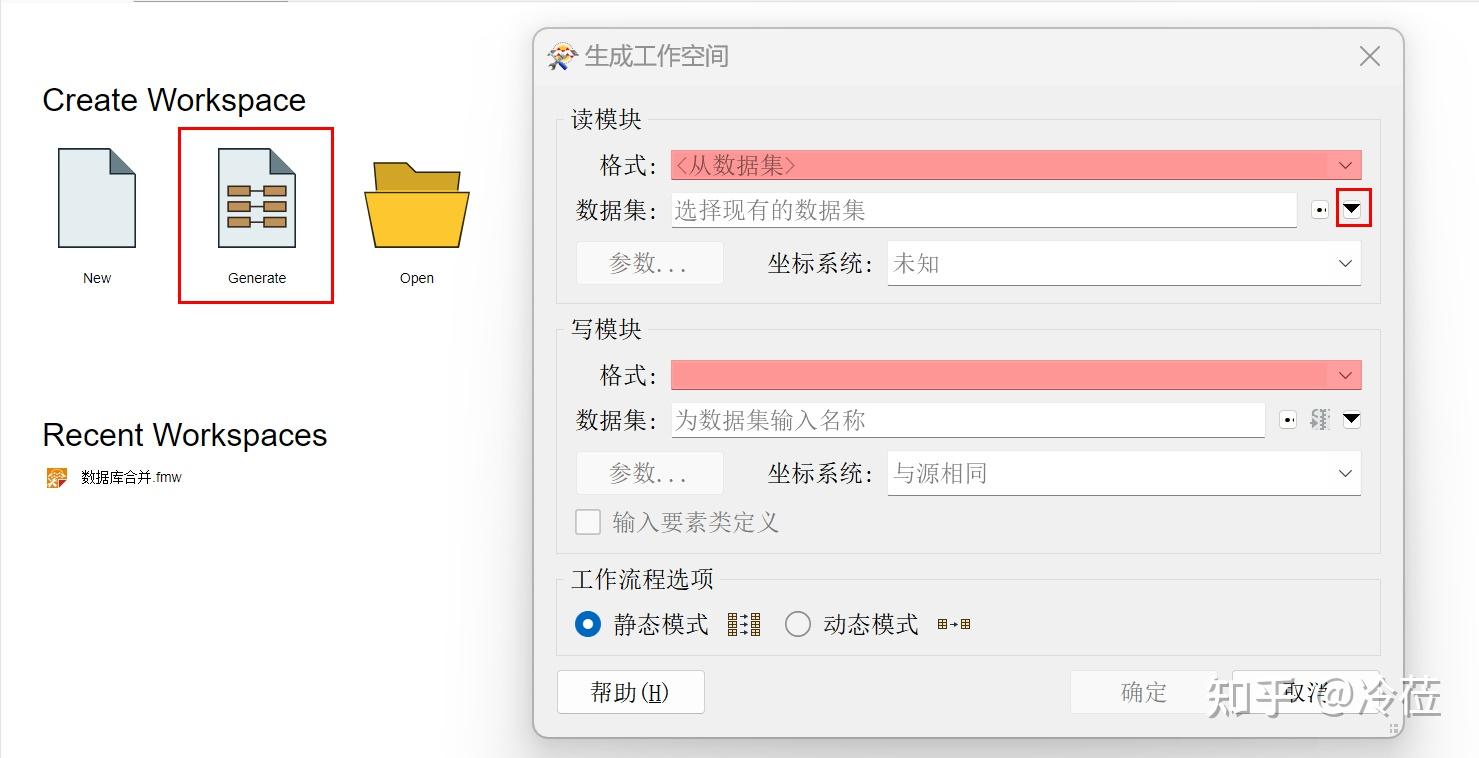
Task: Click the 取消 button
Action: 1306,691
